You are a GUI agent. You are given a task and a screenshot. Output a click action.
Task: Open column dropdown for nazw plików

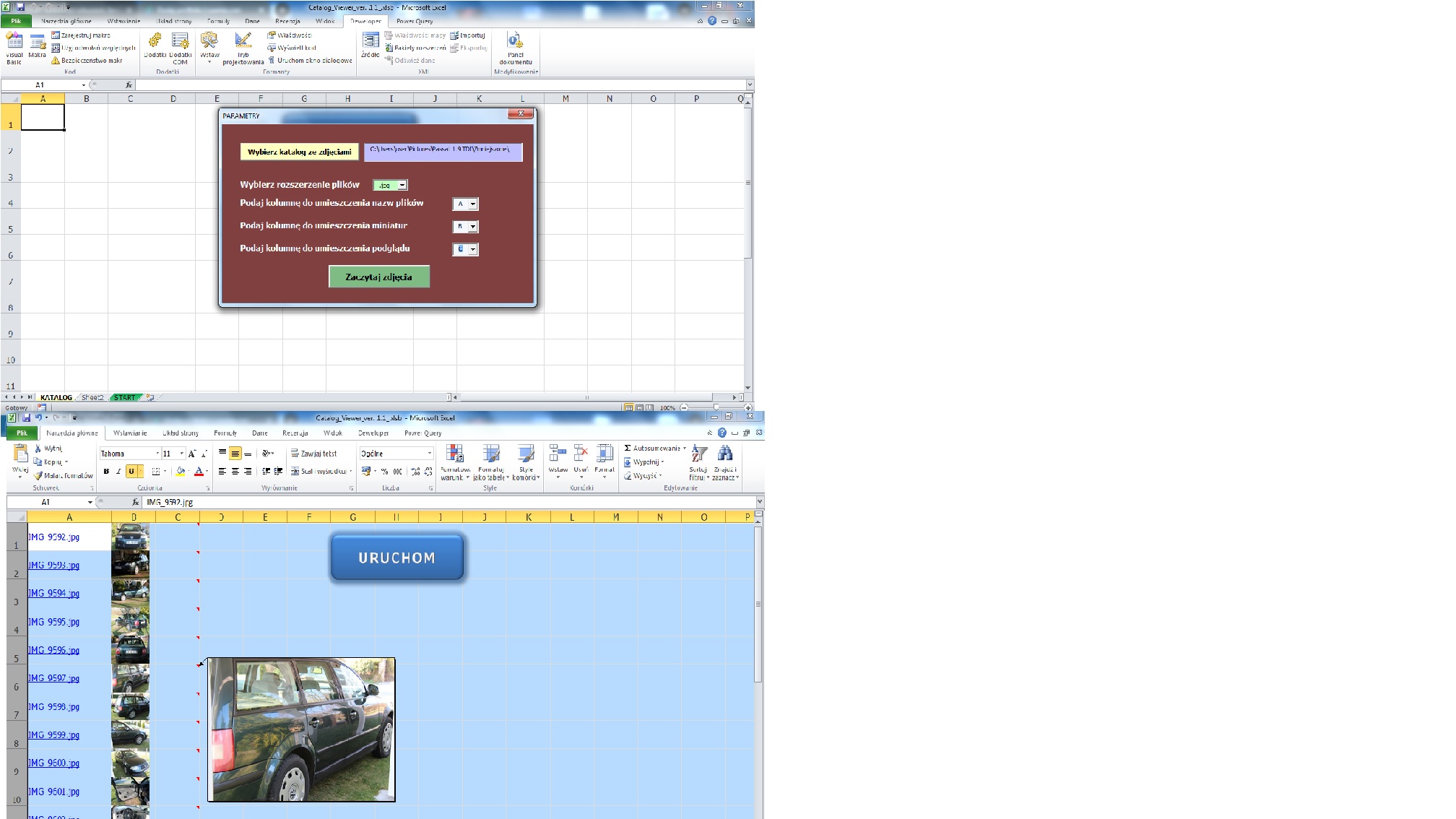[473, 204]
